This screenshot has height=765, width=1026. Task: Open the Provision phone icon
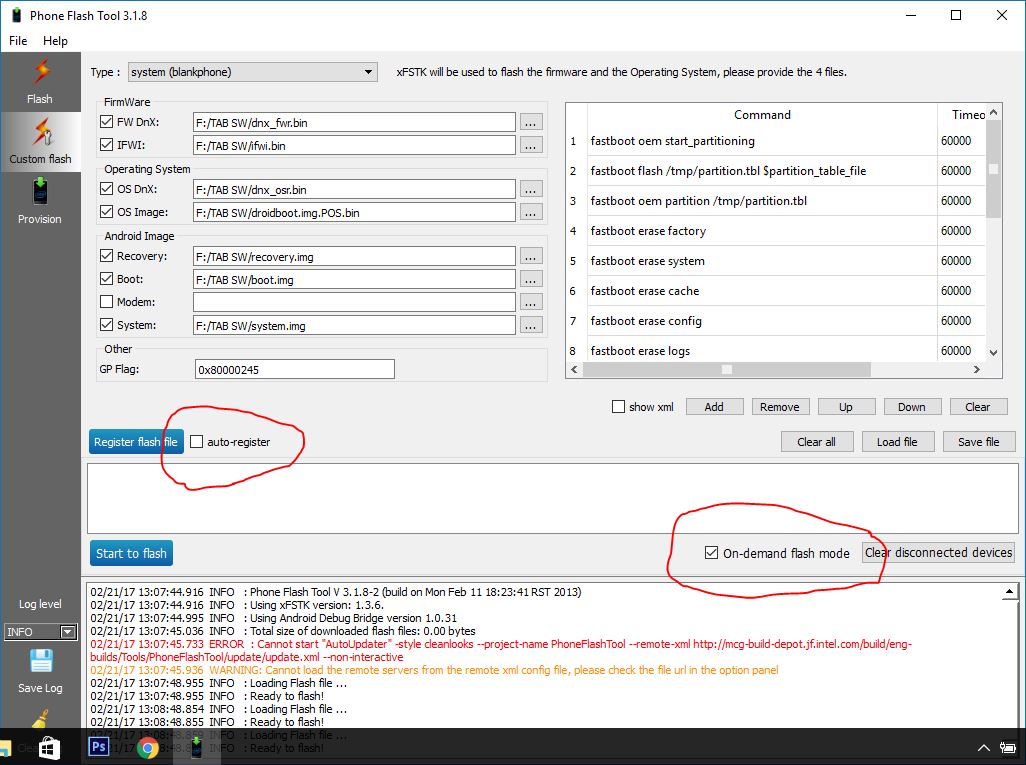40,192
